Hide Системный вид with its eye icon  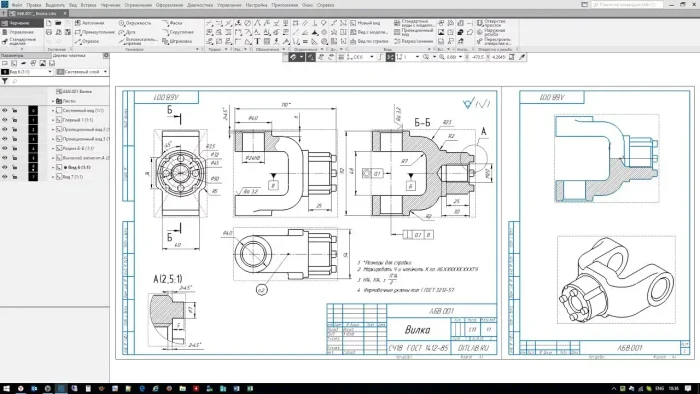5,110
